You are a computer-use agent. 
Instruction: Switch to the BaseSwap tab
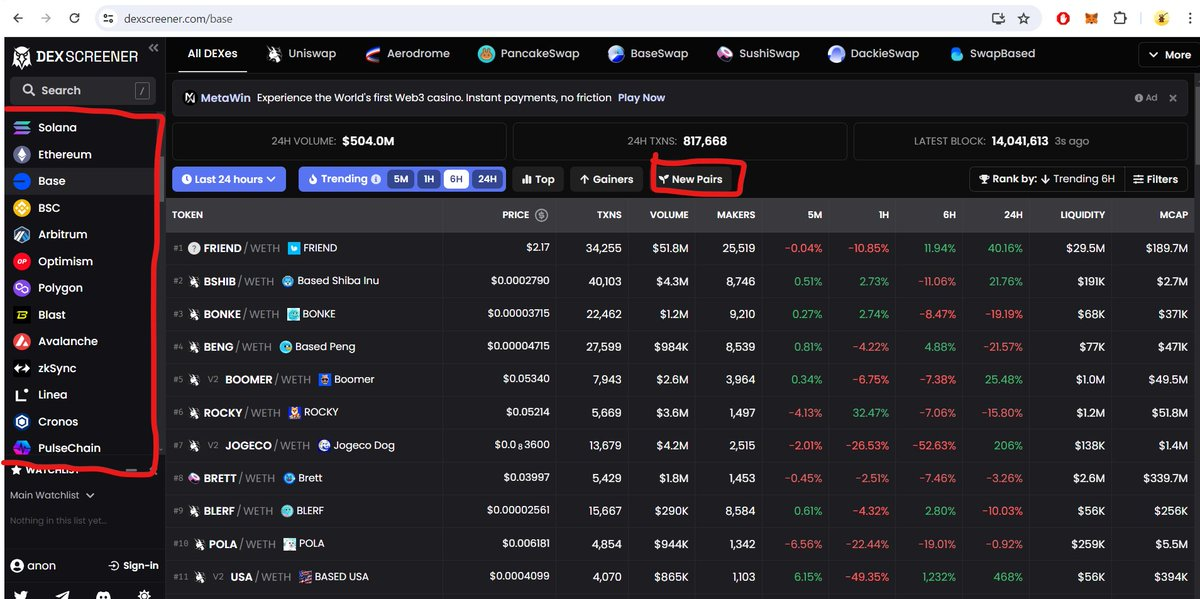pyautogui.click(x=647, y=54)
